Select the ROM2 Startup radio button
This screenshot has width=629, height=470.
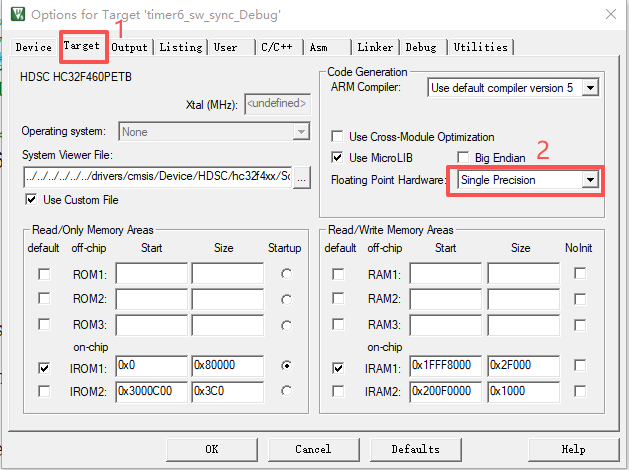pyautogui.click(x=286, y=300)
